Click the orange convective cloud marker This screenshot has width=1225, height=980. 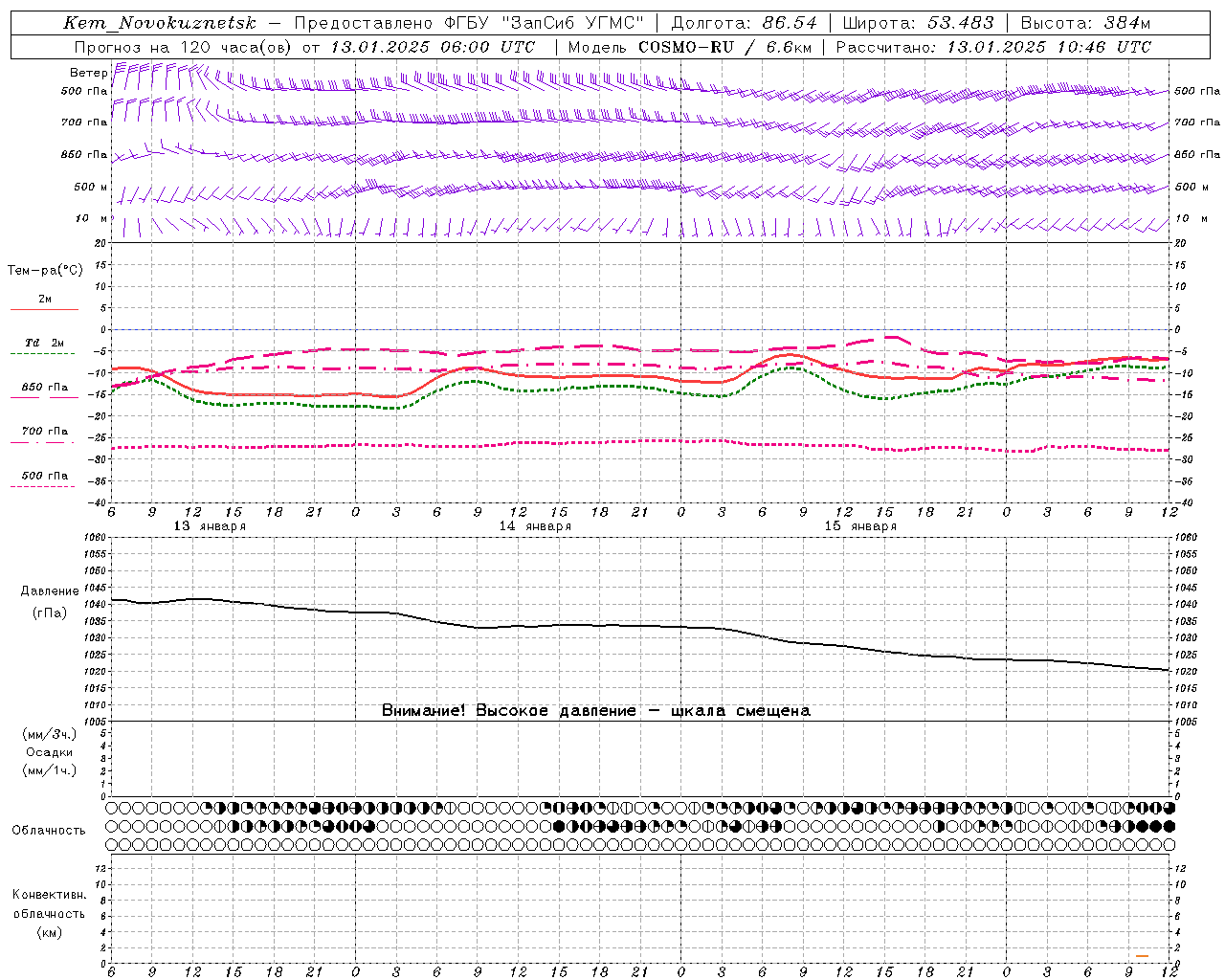tap(1142, 956)
